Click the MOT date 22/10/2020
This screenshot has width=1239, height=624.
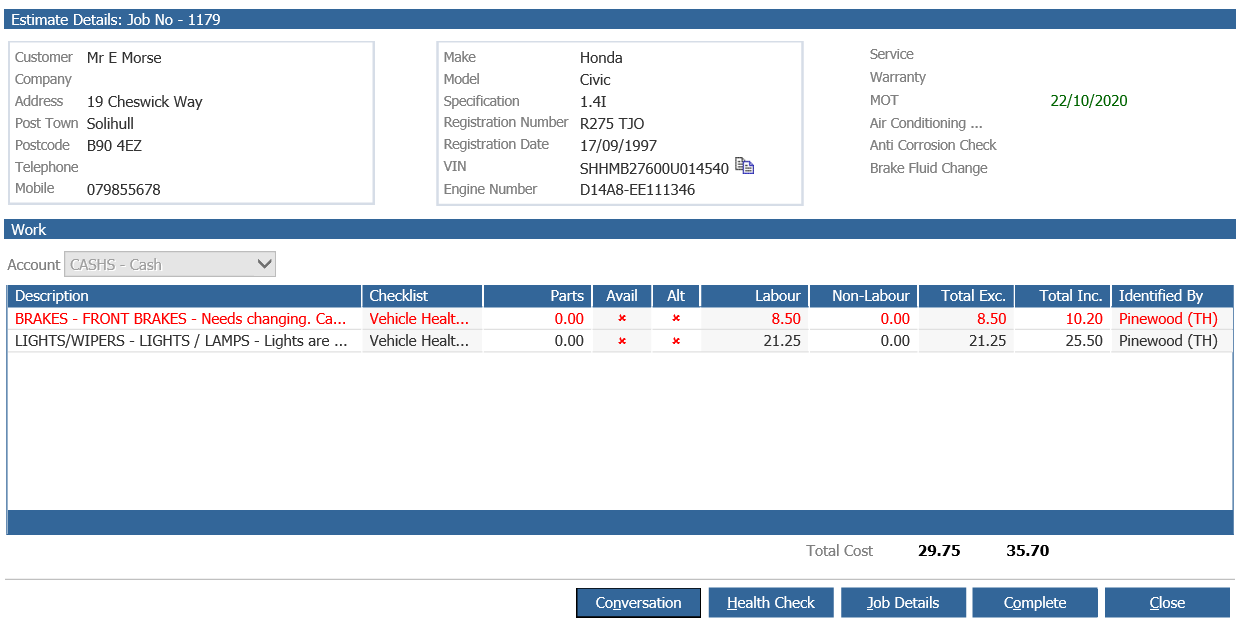click(x=1089, y=100)
